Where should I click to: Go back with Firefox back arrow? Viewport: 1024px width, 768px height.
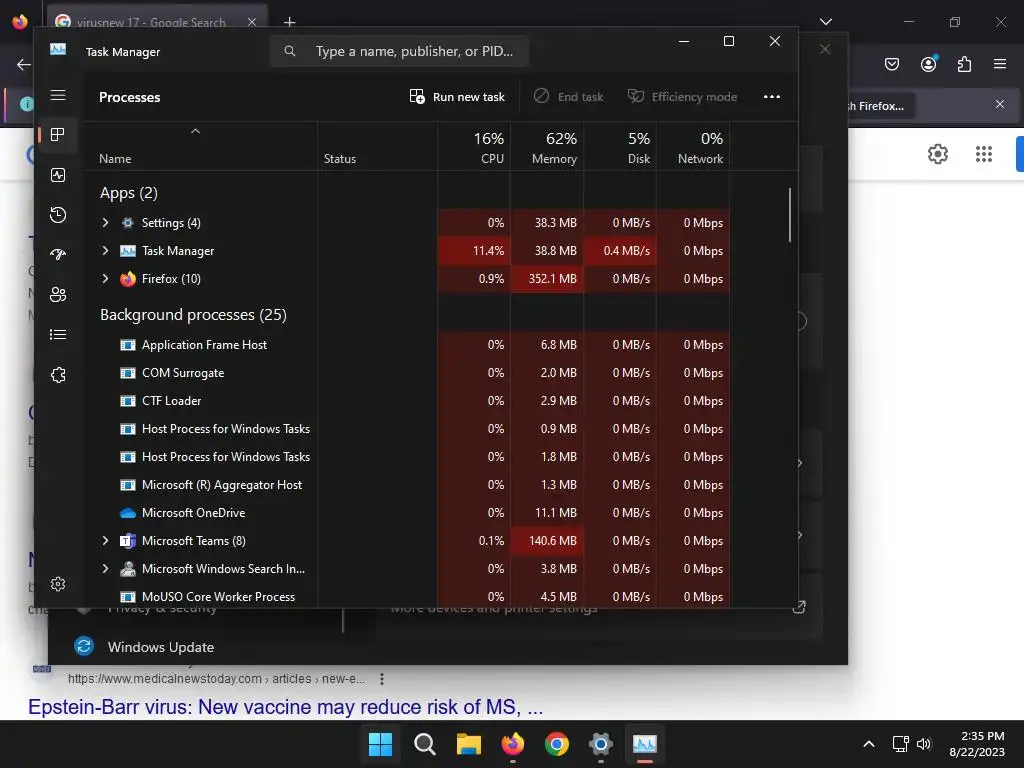[24, 64]
